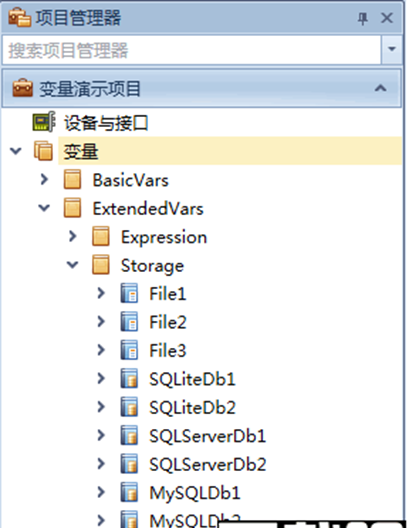Click the pin icon in panel header
Image resolution: width=409 pixels, height=528 pixels.
click(x=363, y=19)
